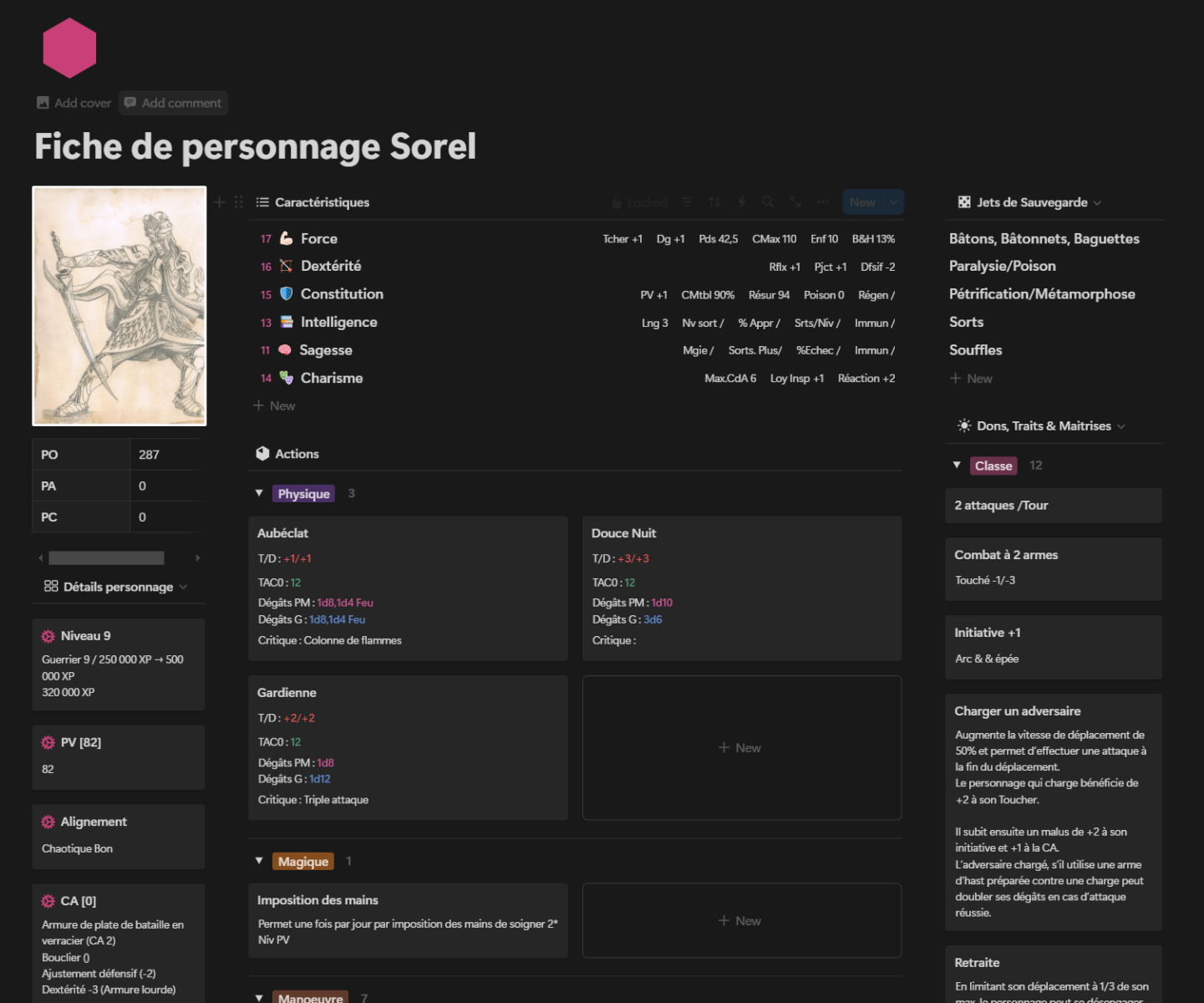The width and height of the screenshot is (1204, 1003).
Task: Open filter options in Caractéristiques toolbar
Action: (687, 202)
